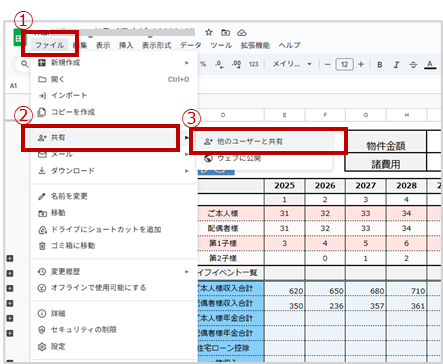Select ドライブにショートカットを追加
The image size is (443, 364).
pos(114,229)
